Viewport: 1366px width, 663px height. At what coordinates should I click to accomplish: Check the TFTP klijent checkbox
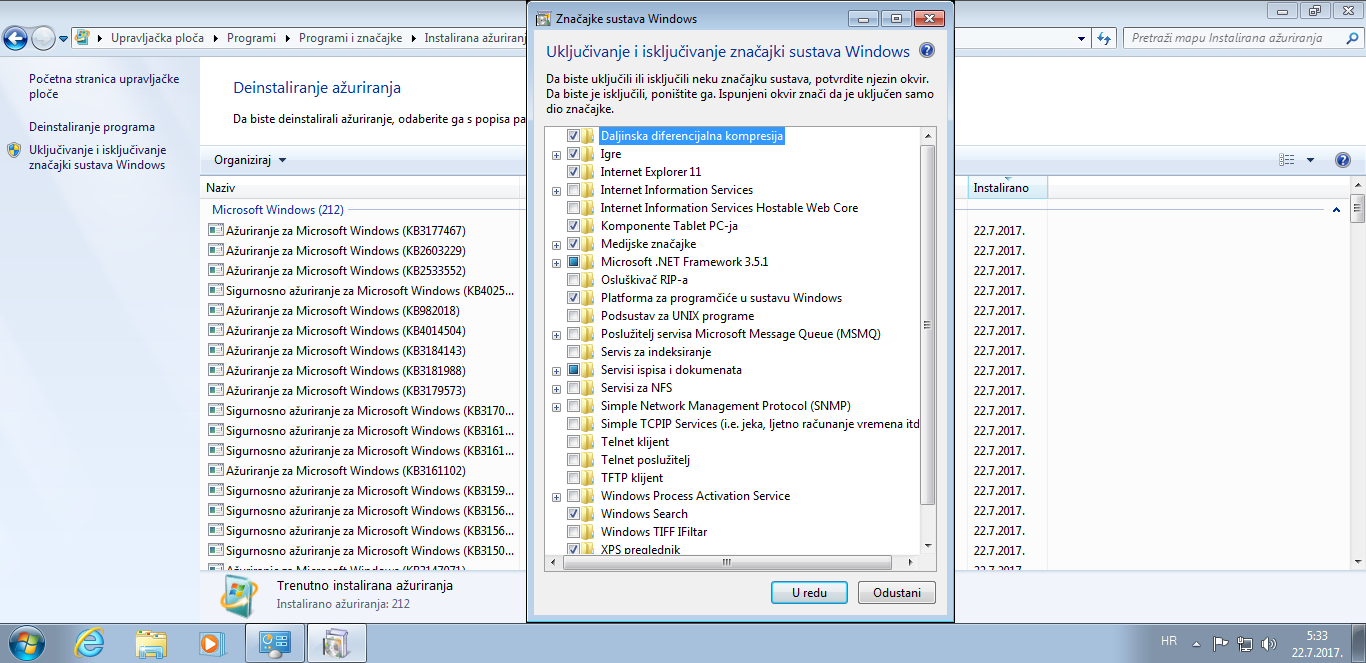[573, 478]
